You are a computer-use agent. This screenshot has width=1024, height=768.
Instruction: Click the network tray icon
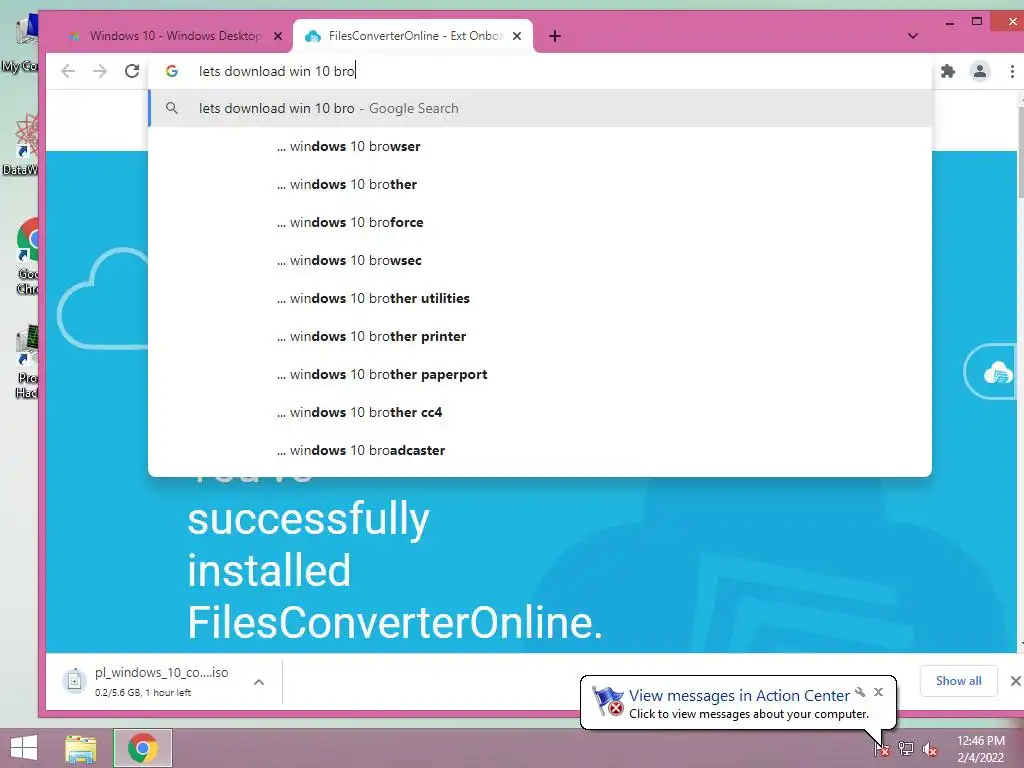coord(906,748)
